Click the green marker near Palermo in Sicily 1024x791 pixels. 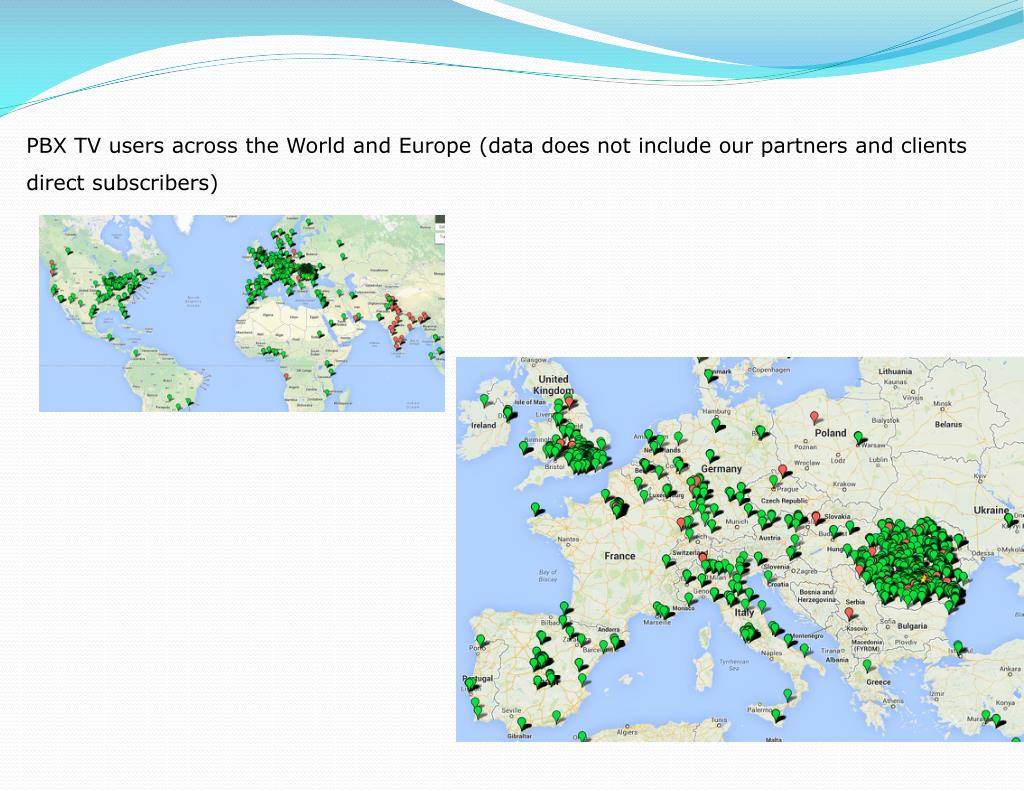click(776, 715)
